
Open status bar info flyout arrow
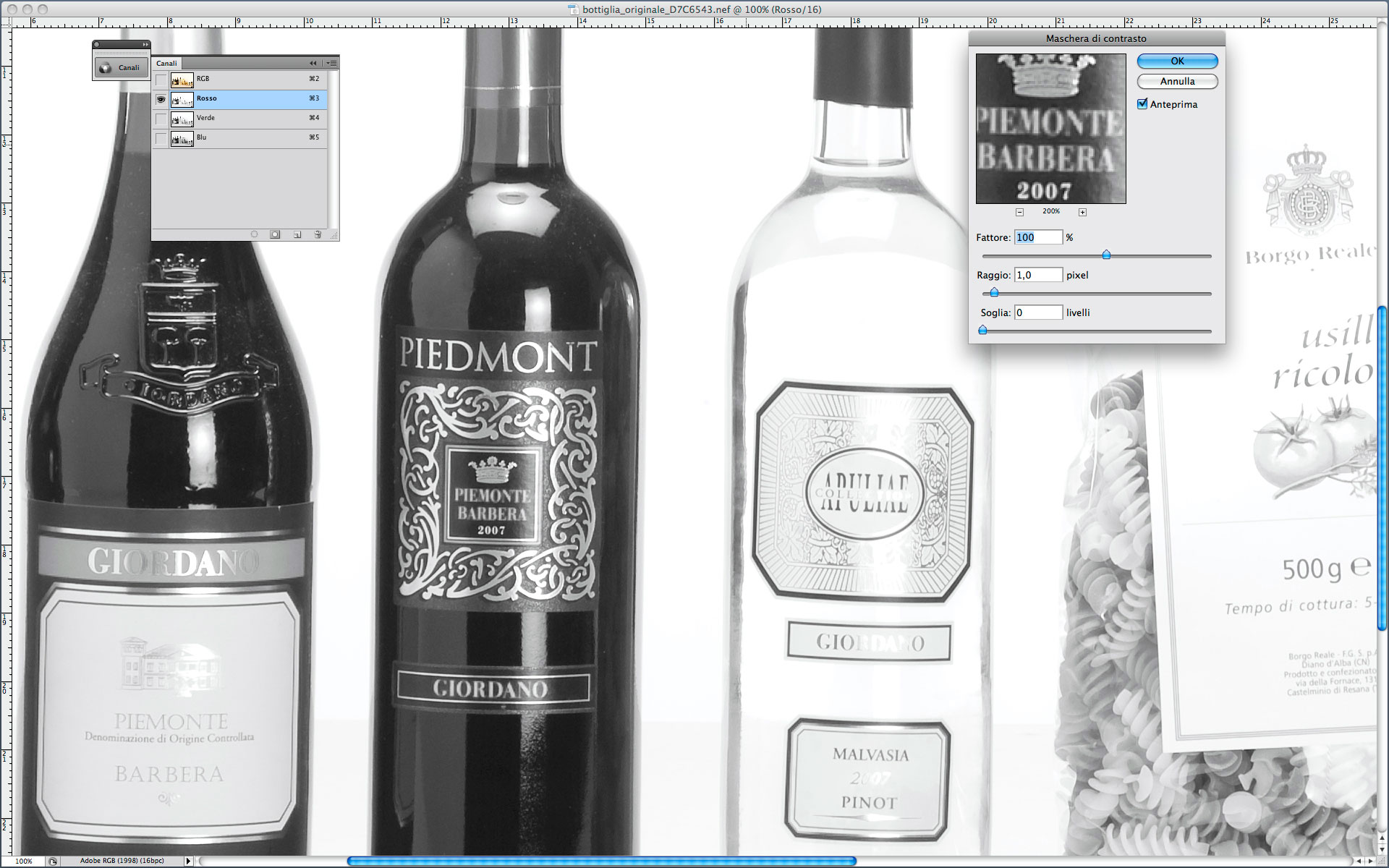click(x=188, y=861)
